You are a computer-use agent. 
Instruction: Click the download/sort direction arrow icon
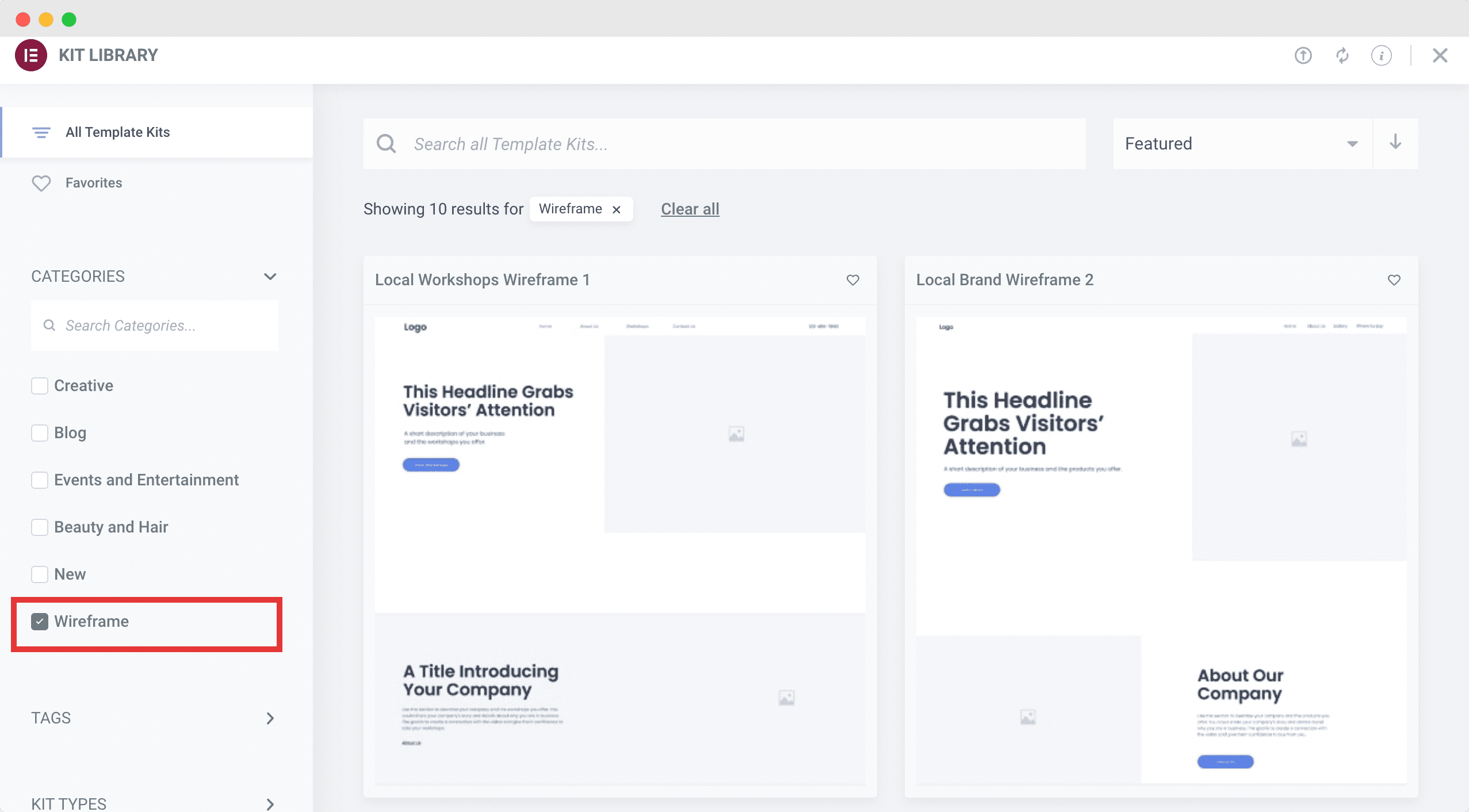tap(1396, 143)
